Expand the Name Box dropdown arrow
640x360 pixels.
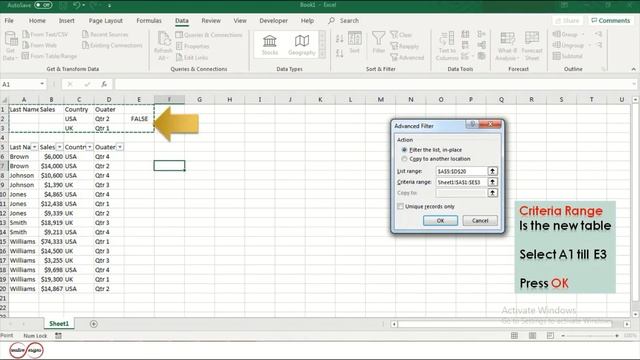click(42, 84)
